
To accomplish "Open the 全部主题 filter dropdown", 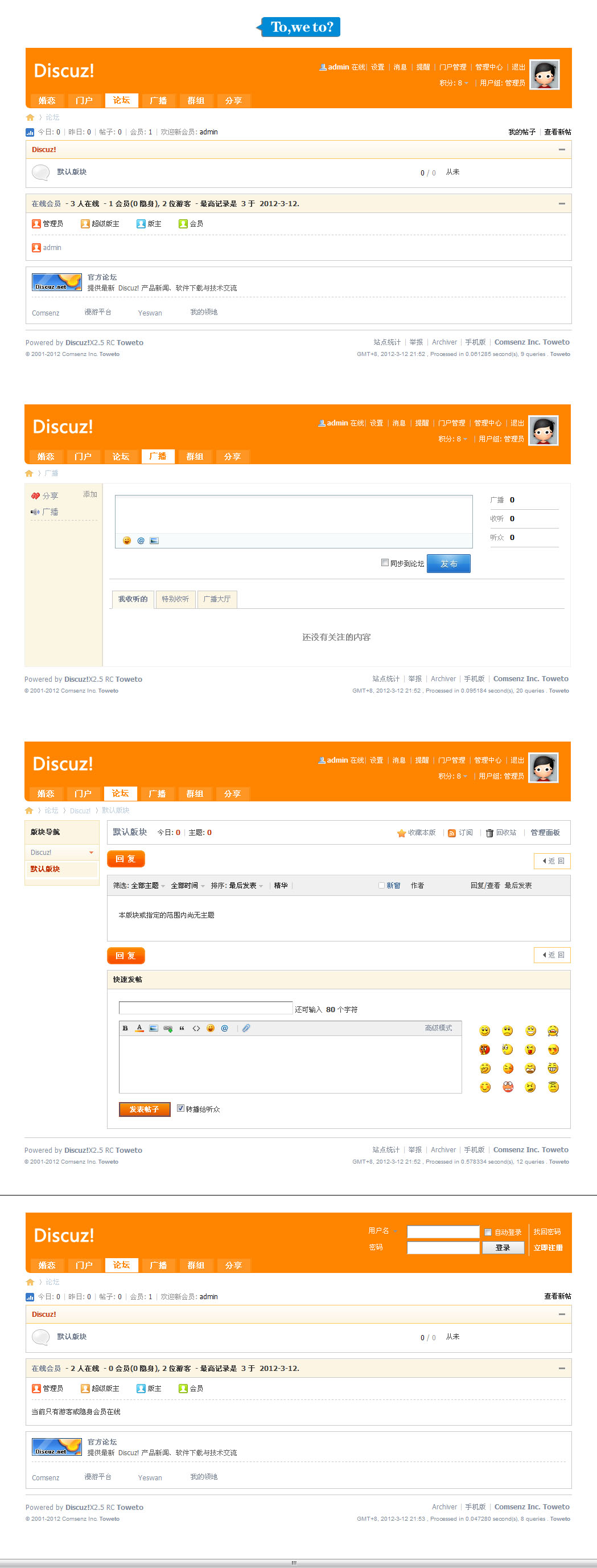I will [x=149, y=886].
